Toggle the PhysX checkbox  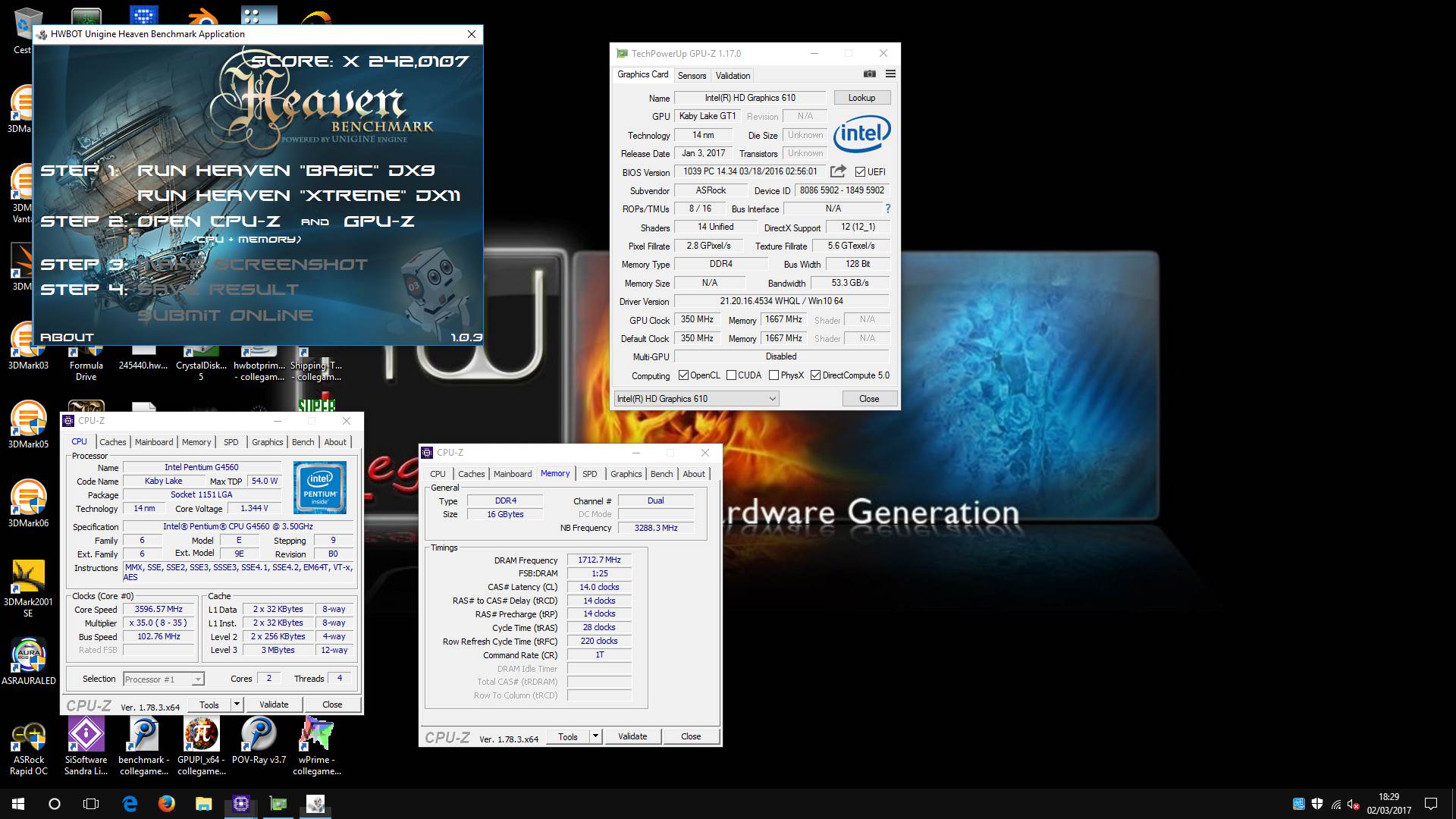coord(773,375)
